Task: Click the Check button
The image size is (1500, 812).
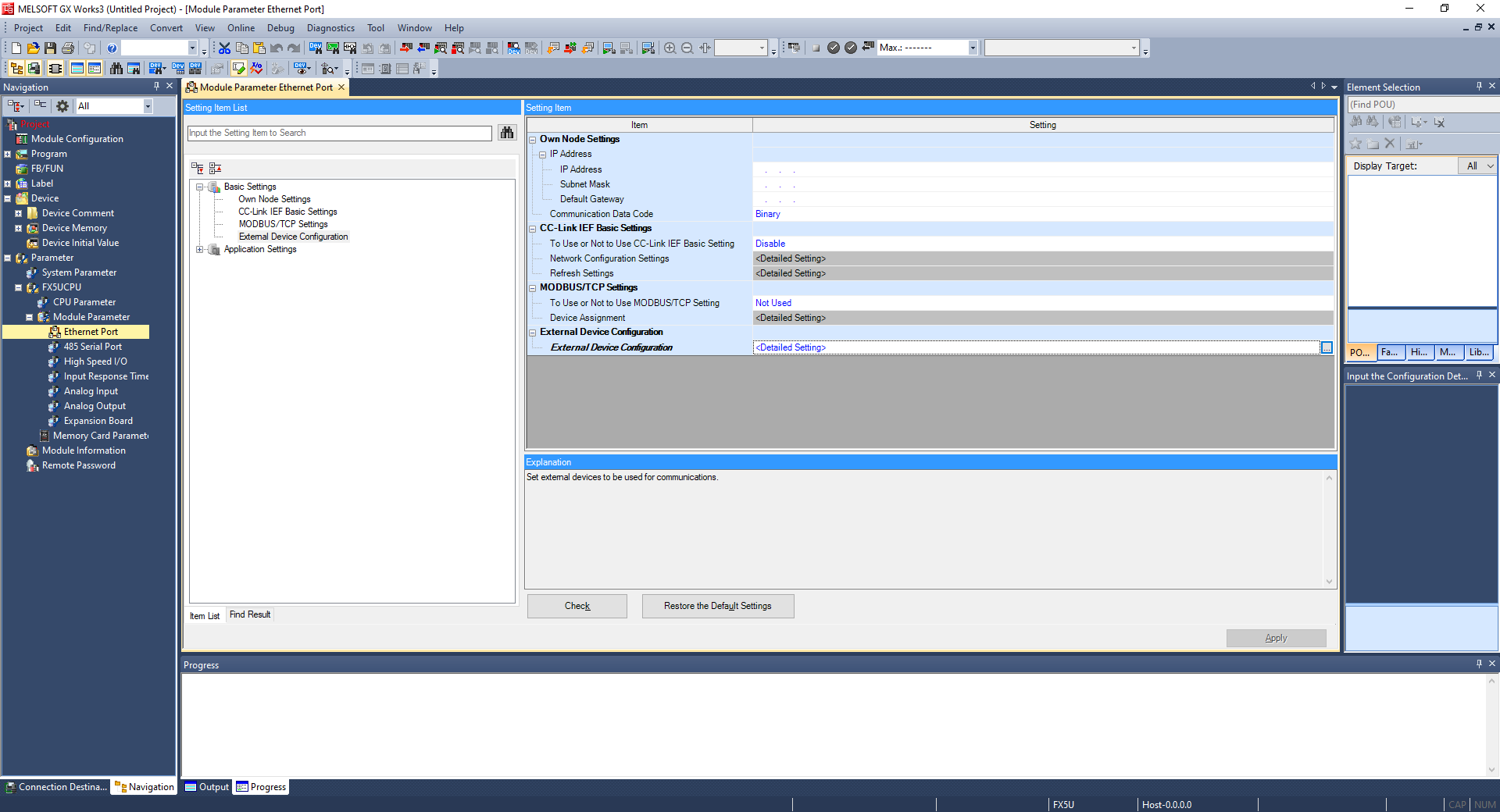Action: click(577, 607)
